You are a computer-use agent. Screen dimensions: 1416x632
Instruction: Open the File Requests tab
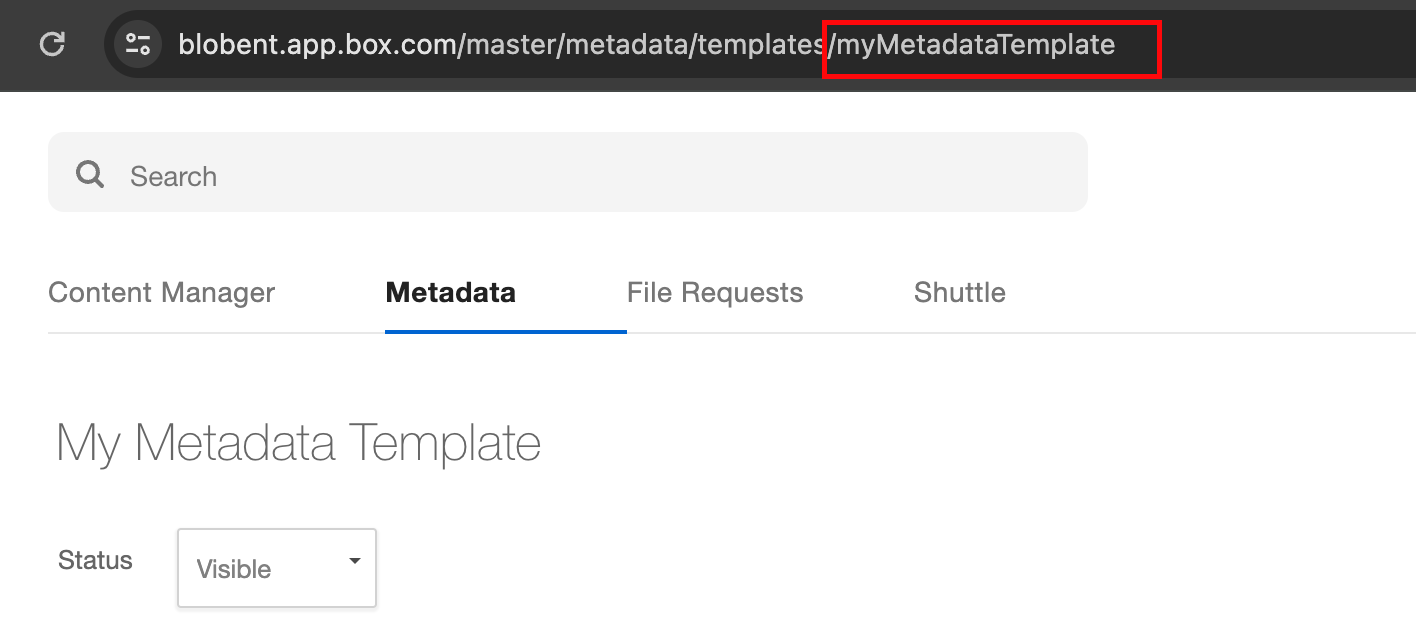tap(715, 292)
